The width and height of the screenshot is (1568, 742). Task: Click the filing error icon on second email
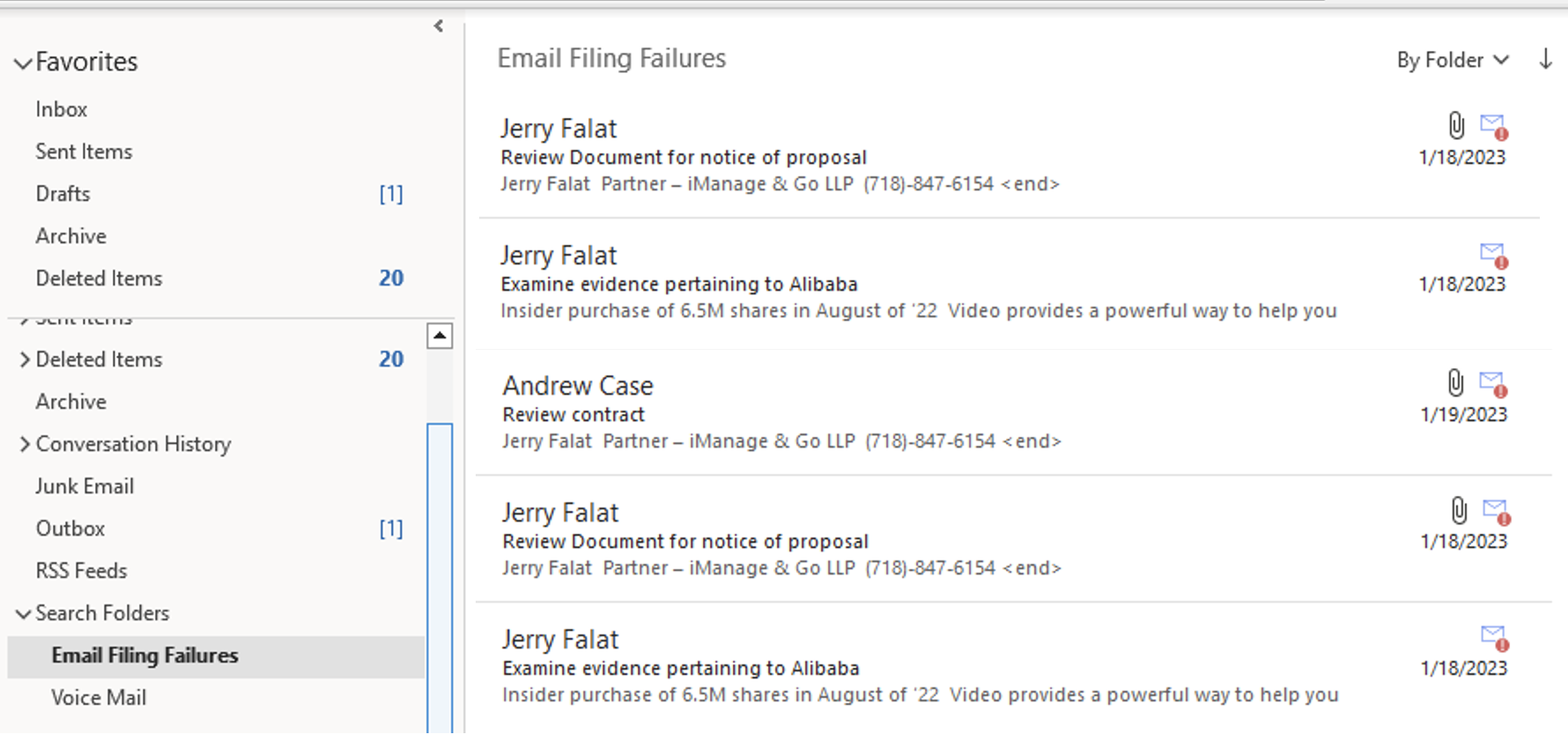tap(1493, 256)
